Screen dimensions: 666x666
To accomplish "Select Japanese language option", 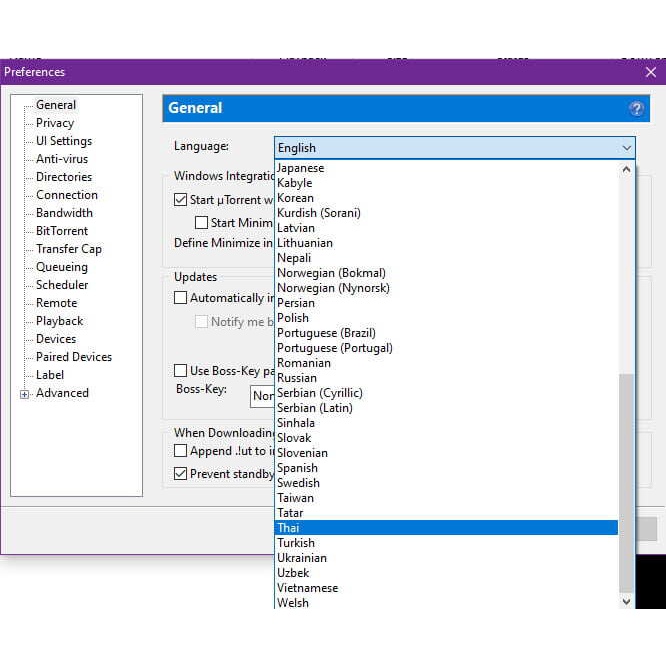I will point(301,168).
